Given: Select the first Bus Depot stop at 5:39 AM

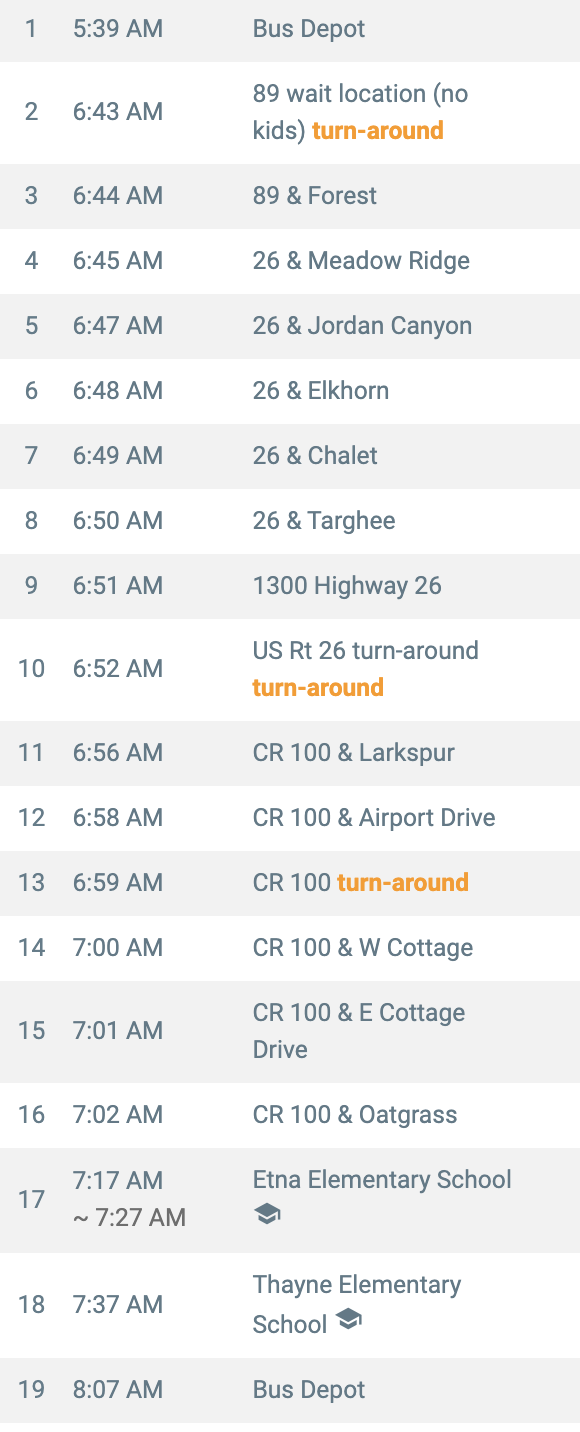Looking at the screenshot, I should 290,29.
